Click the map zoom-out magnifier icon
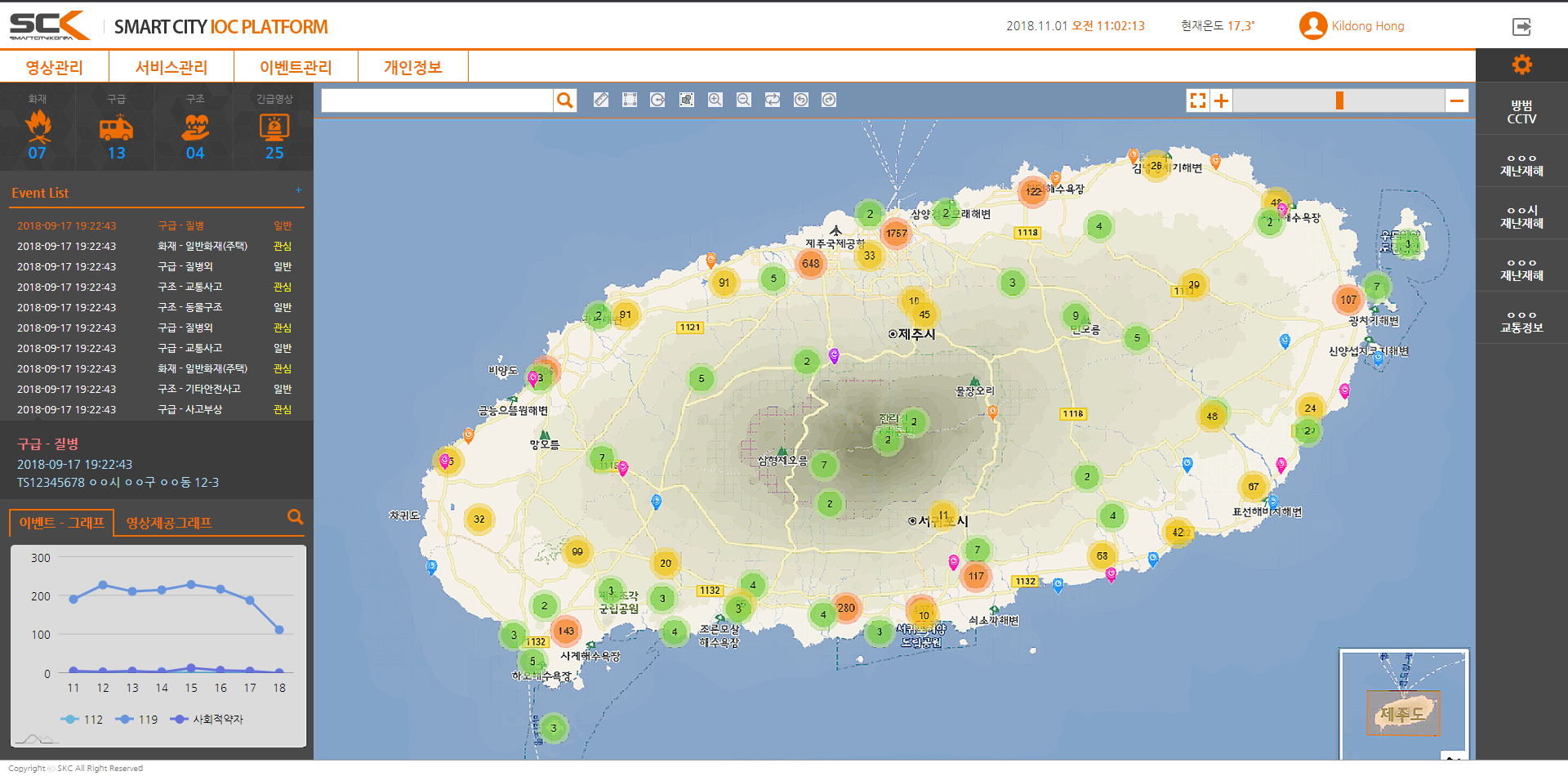The height and width of the screenshot is (776, 1568). tap(744, 100)
